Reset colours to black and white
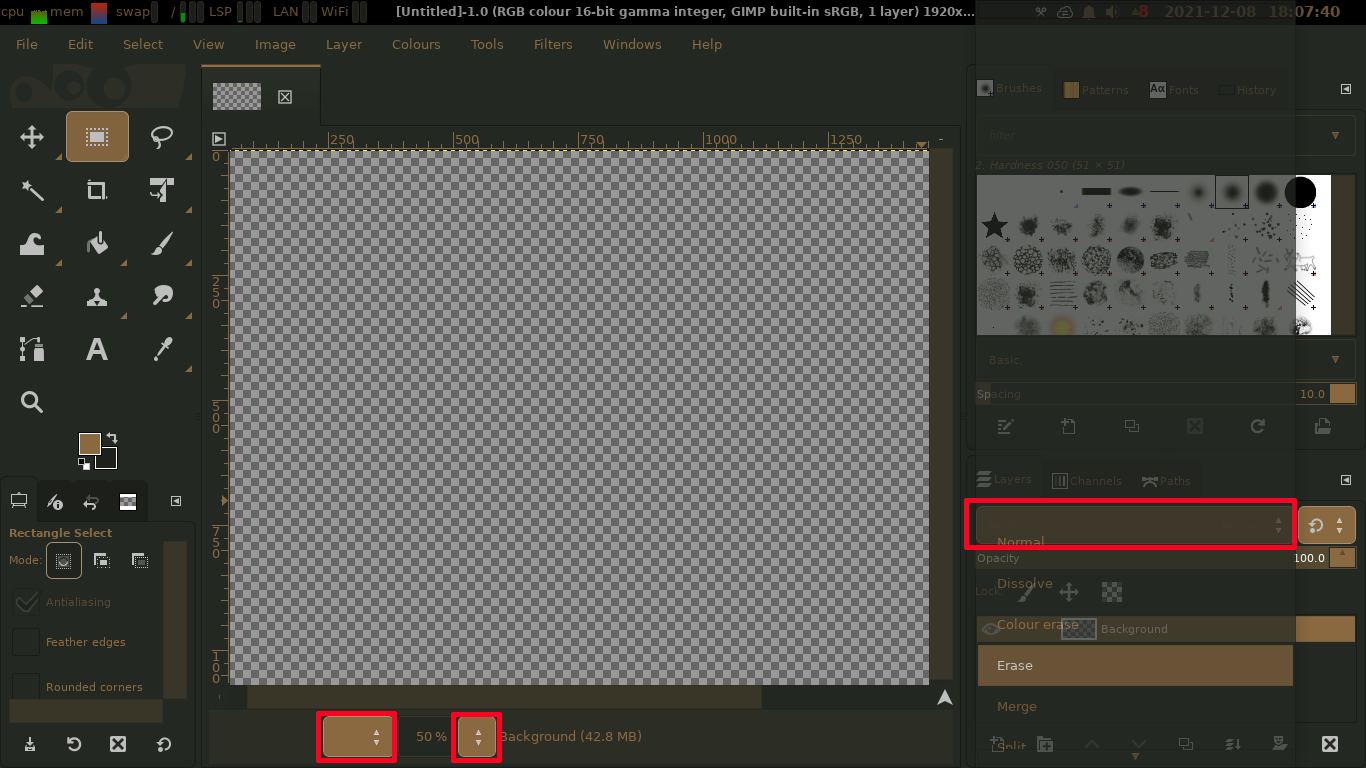The image size is (1366, 768). point(84,464)
